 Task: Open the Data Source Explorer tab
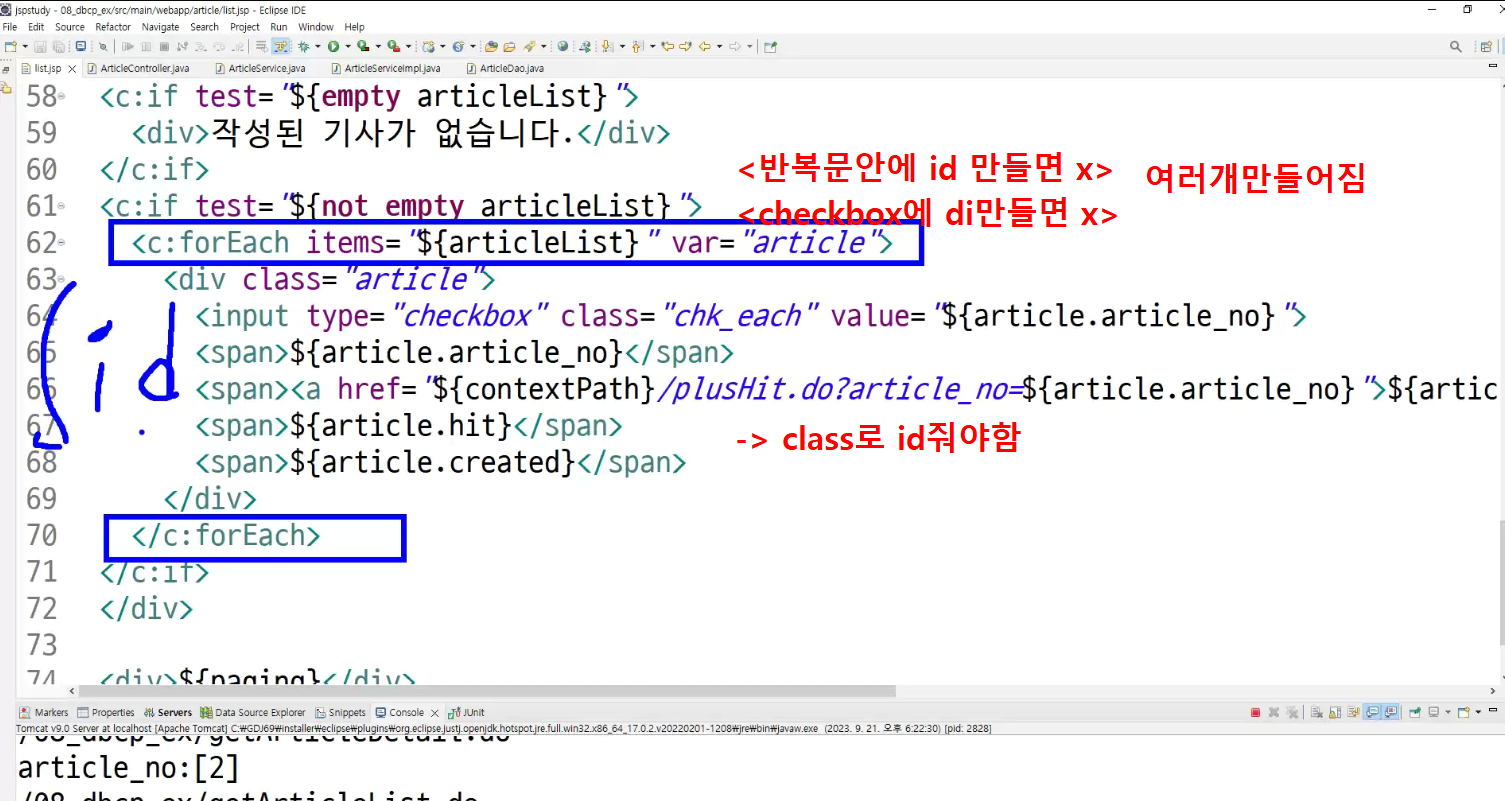(253, 712)
